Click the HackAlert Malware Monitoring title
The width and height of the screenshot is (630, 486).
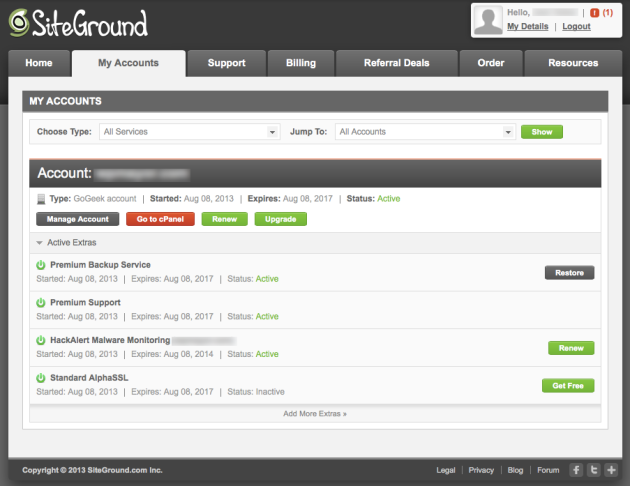110,340
